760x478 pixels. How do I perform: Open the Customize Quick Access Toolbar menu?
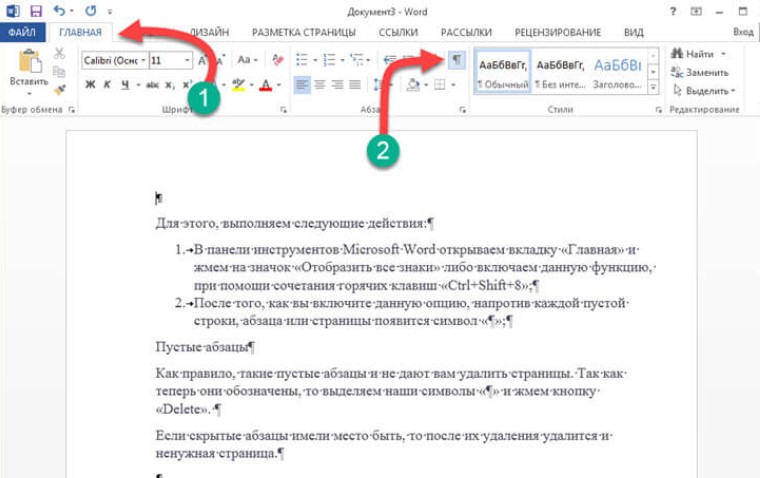[110, 12]
